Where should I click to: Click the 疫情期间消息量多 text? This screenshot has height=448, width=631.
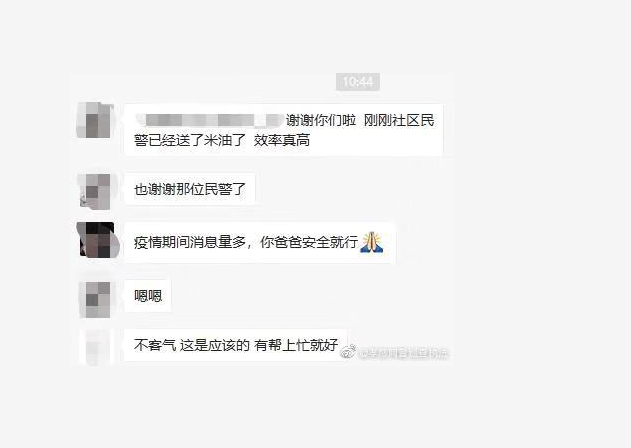[x=190, y=242]
